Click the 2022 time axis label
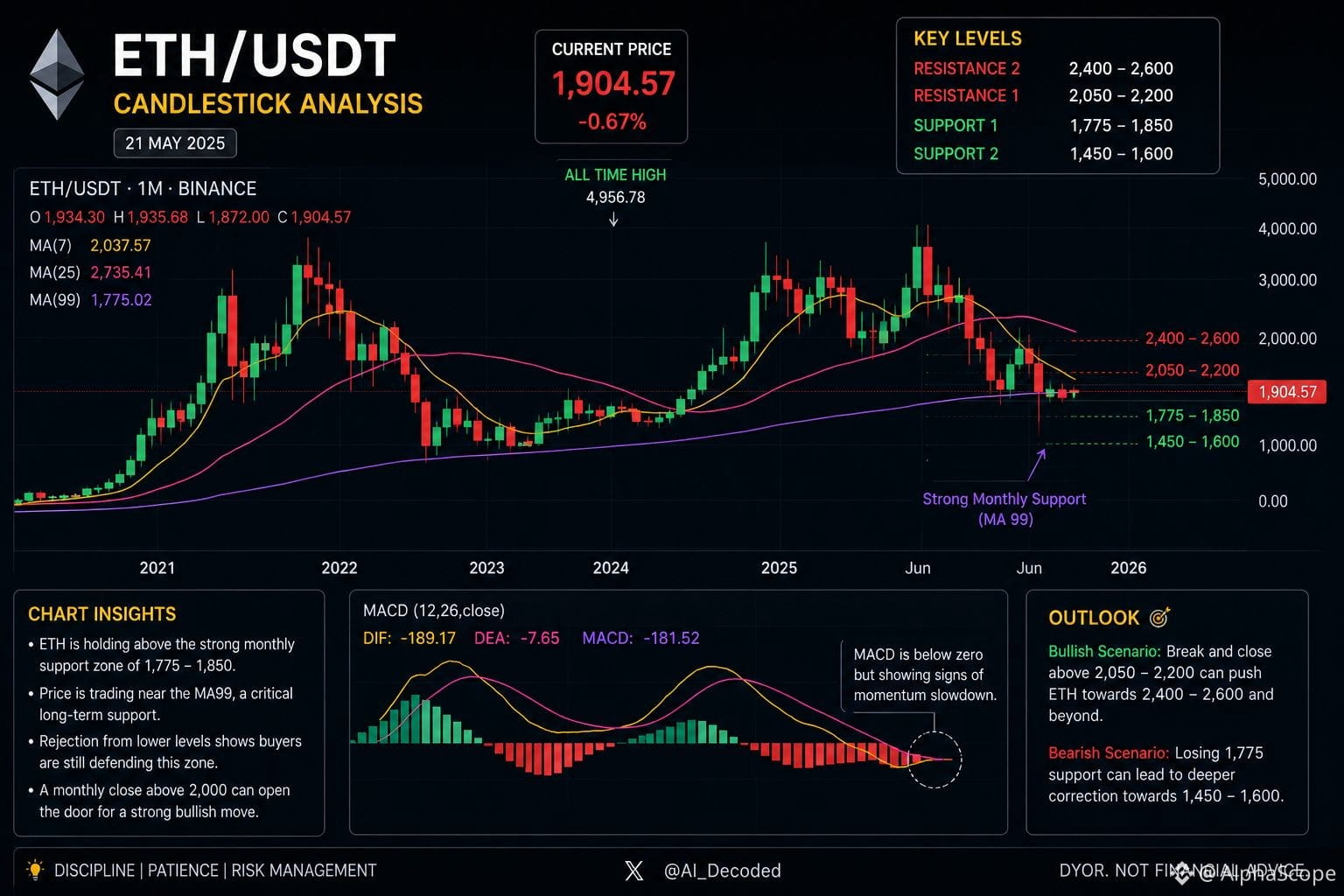 tap(339, 568)
